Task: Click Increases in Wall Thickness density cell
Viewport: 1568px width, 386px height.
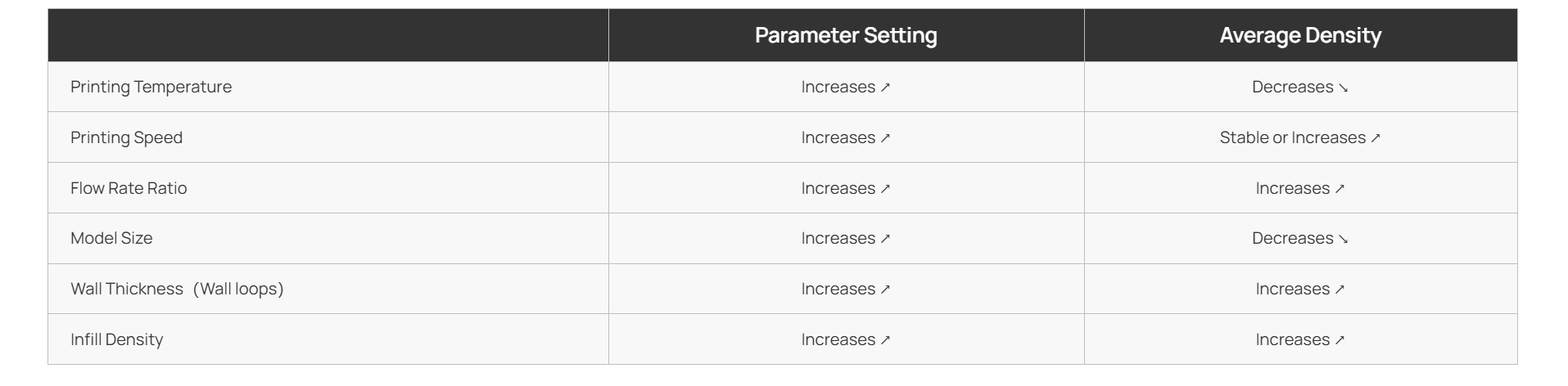Action: point(1292,289)
